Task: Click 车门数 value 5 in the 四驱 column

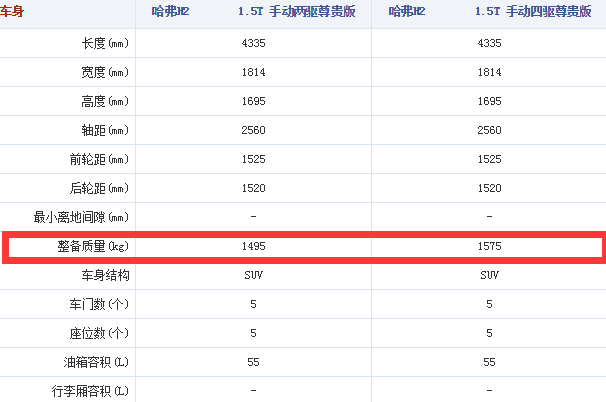Action: pos(489,304)
